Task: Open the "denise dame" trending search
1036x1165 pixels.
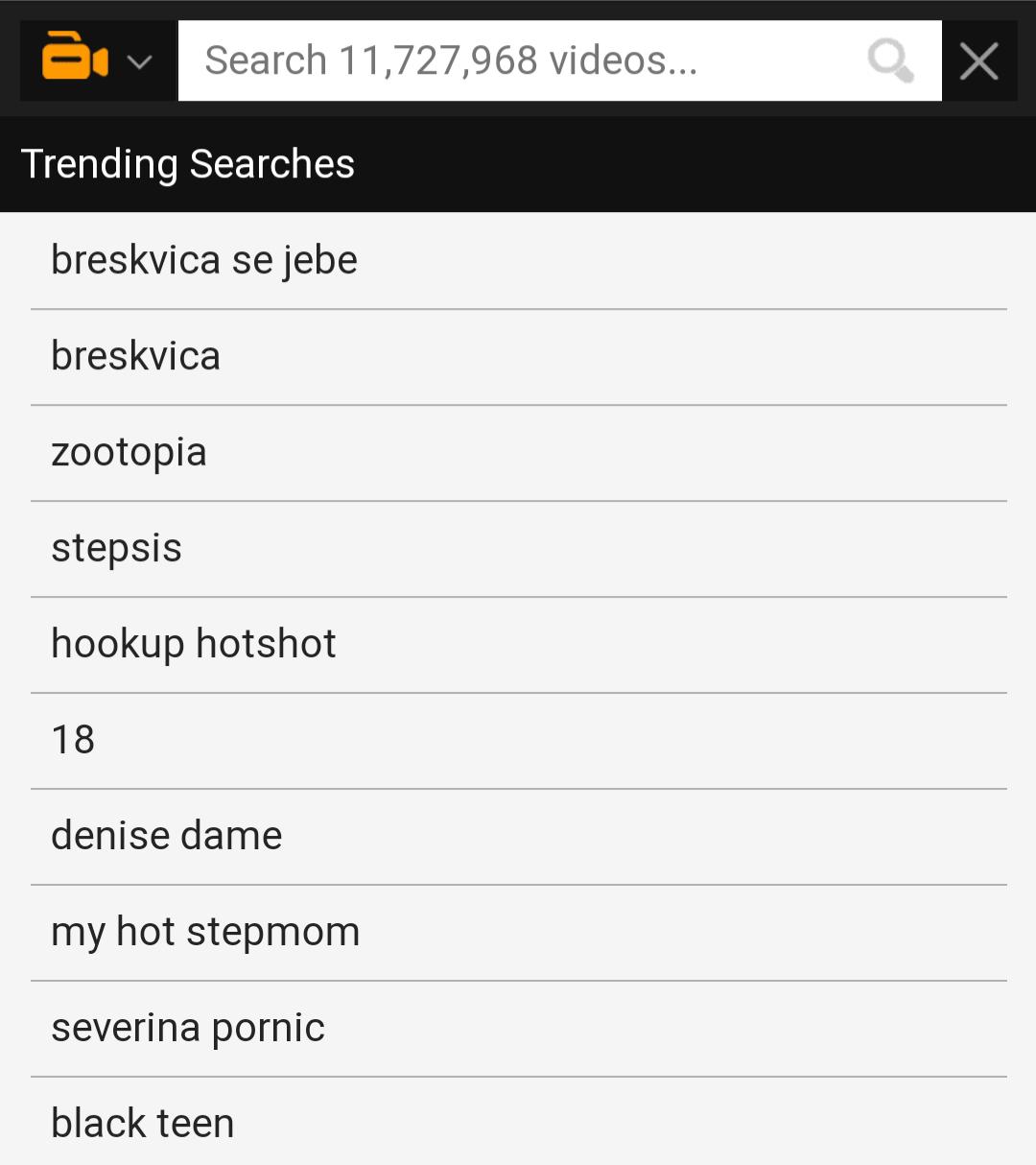Action: 167,836
